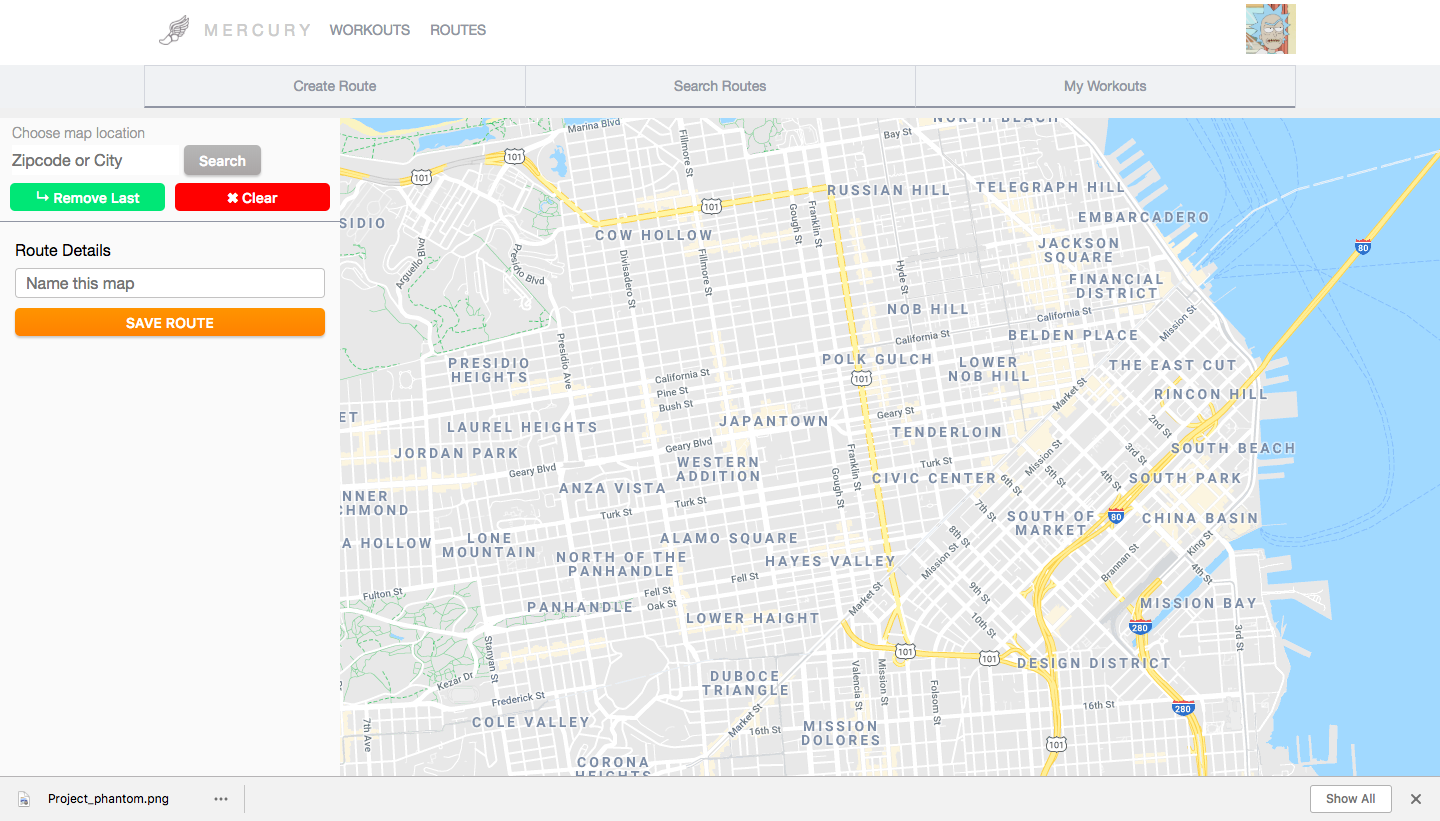Click the TENDERLOIN map label
1440x821 pixels.
pos(947,432)
